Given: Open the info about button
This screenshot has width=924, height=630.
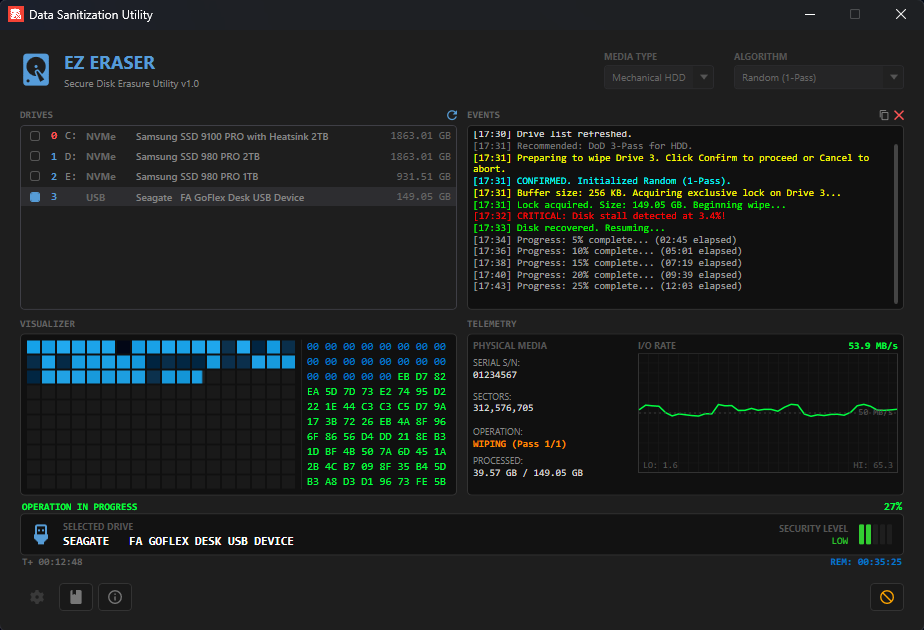Looking at the screenshot, I should [115, 597].
